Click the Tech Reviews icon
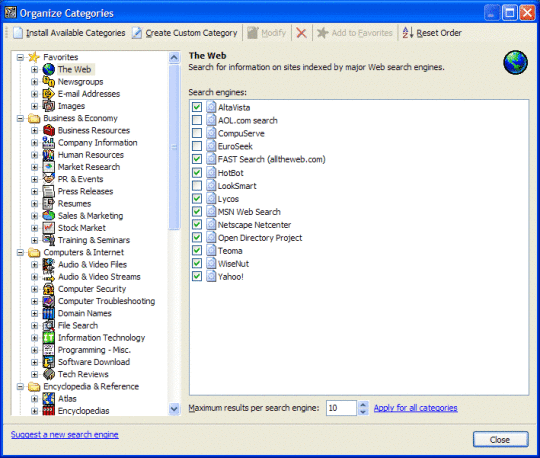The height and width of the screenshot is (458, 540). (x=49, y=374)
